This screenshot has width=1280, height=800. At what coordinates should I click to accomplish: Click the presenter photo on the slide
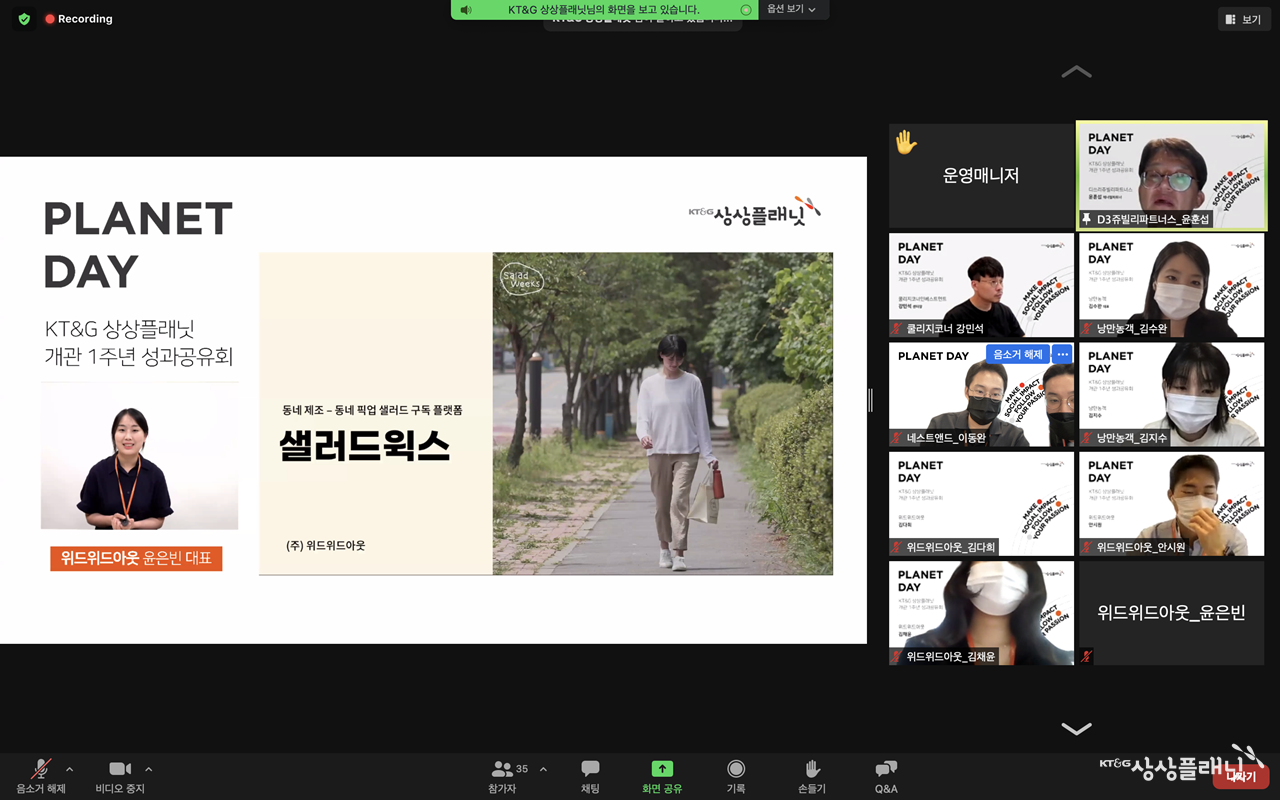pos(139,457)
